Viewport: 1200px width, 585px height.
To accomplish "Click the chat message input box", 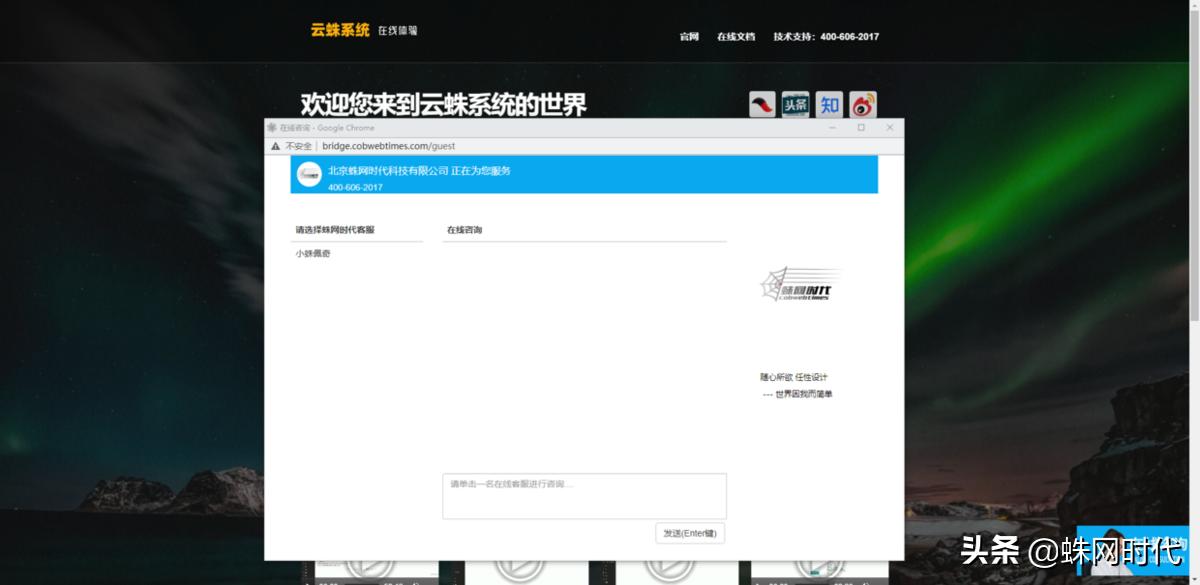I will (584, 495).
